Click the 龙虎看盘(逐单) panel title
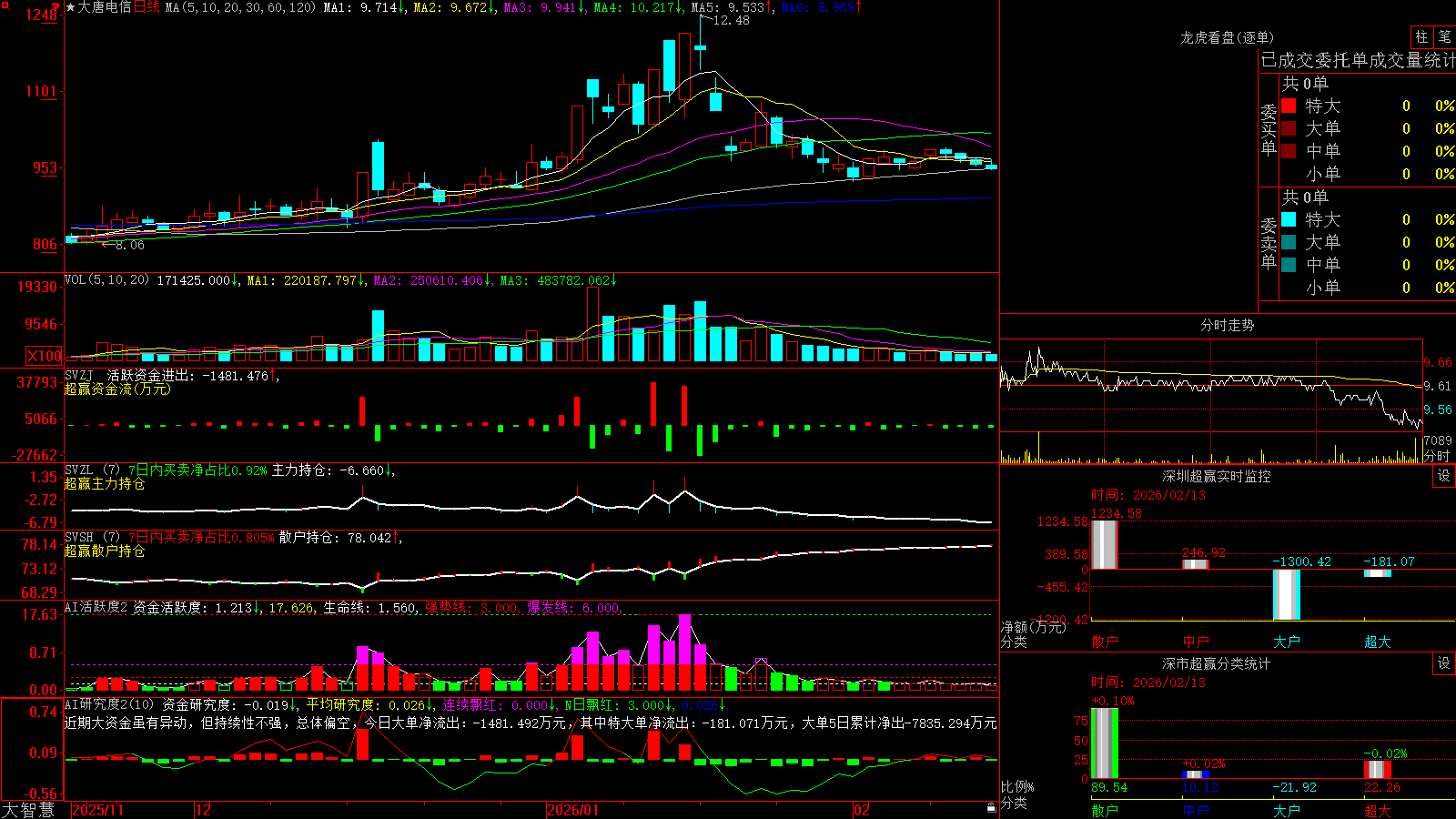 pos(1227,37)
